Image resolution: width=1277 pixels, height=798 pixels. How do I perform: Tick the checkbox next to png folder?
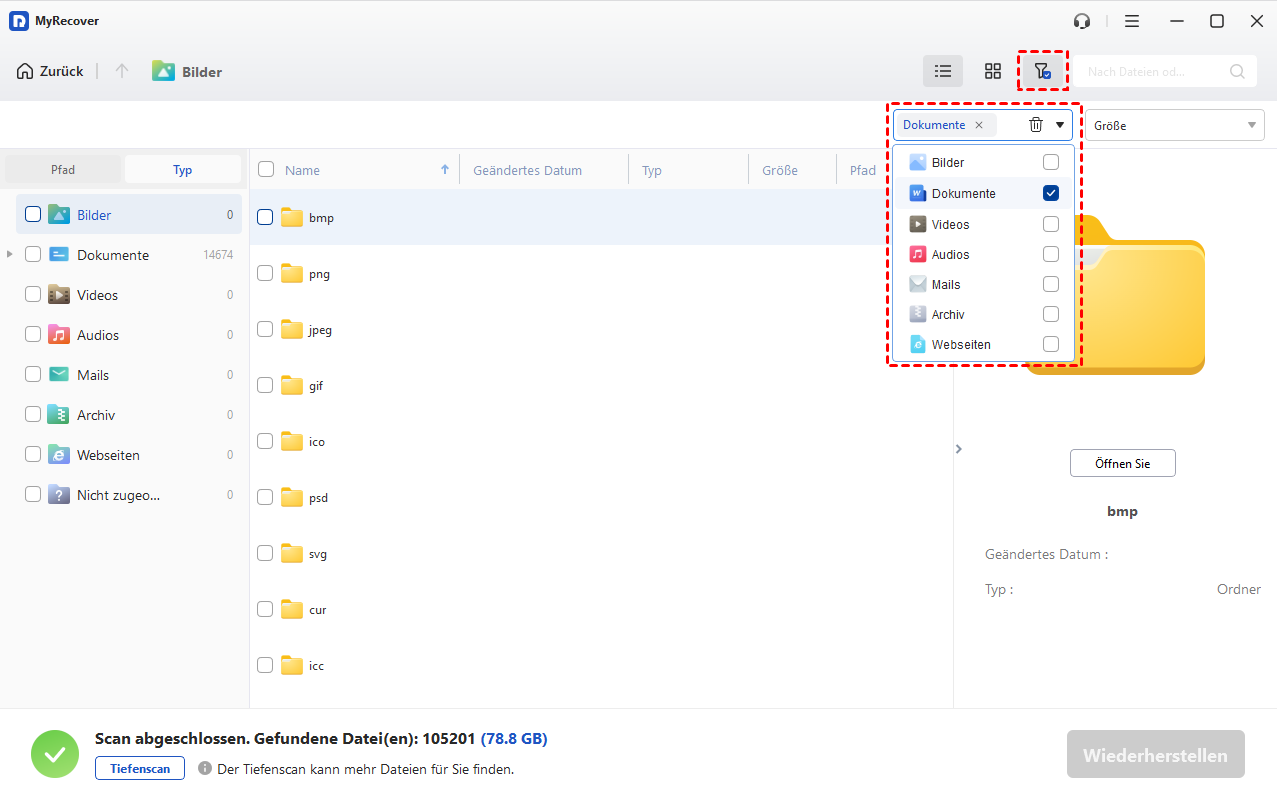point(265,273)
